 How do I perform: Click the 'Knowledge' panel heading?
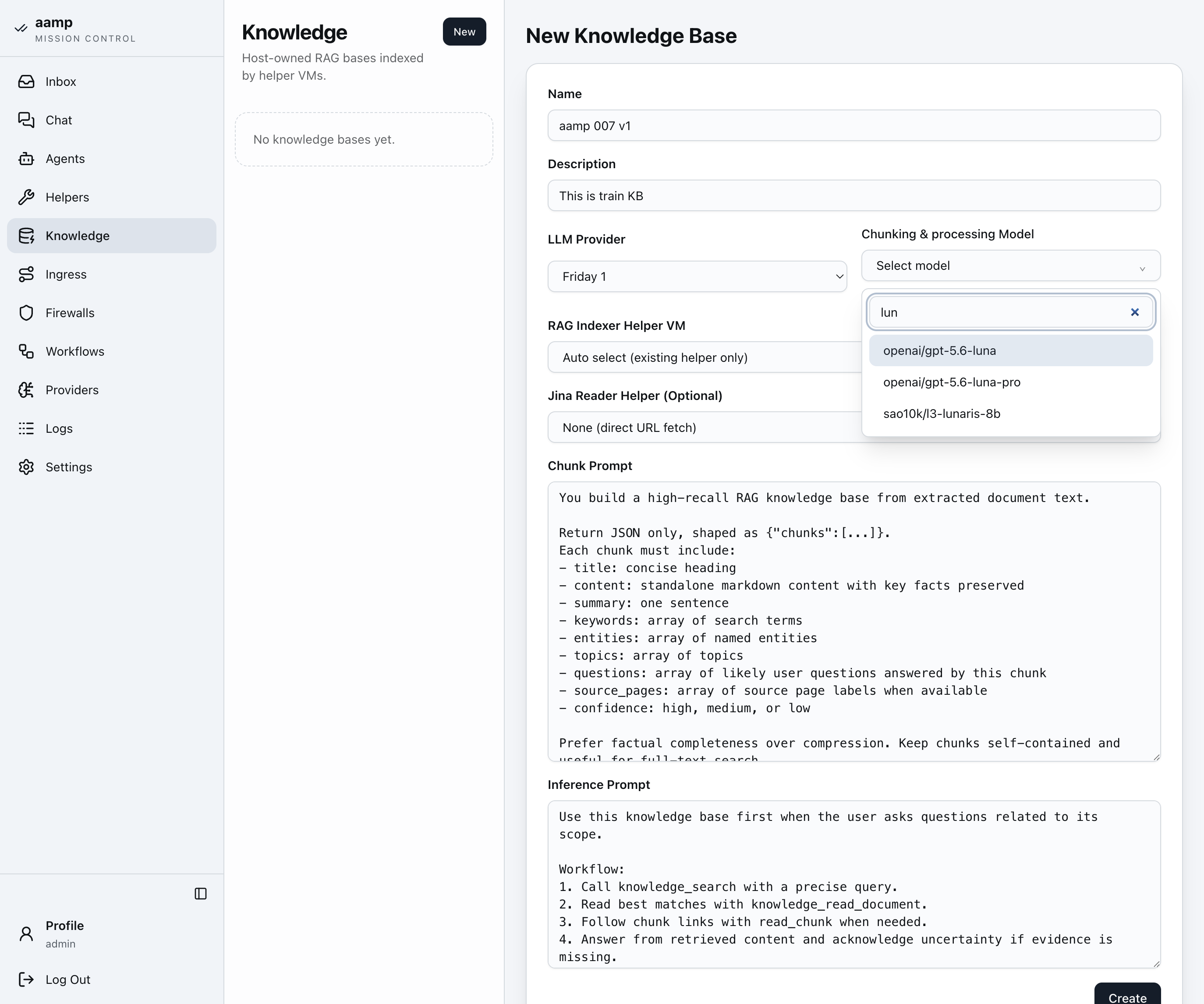(x=294, y=32)
